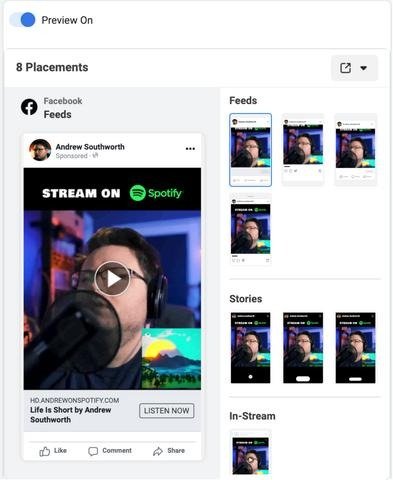The image size is (393, 480).
Task: Click the album artwork in video corner
Action: [171, 359]
